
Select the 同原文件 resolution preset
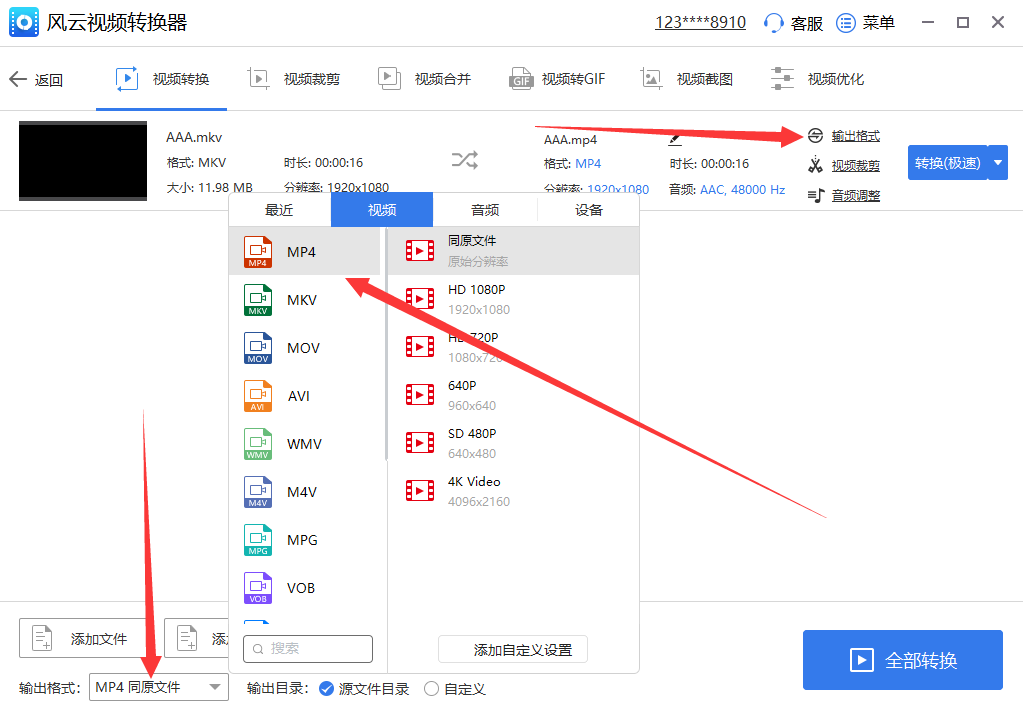tap(513, 251)
